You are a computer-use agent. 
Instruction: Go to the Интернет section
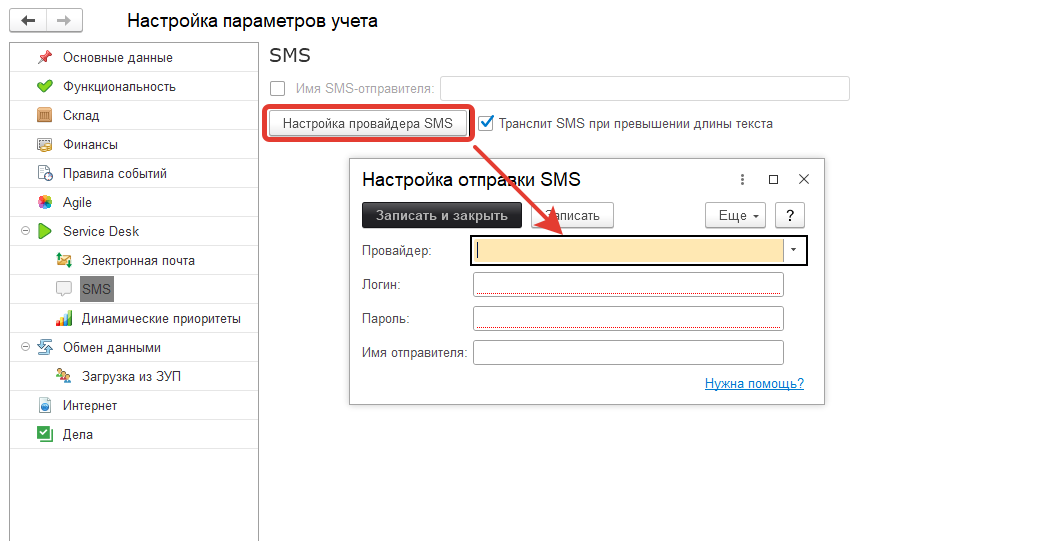tap(90, 405)
